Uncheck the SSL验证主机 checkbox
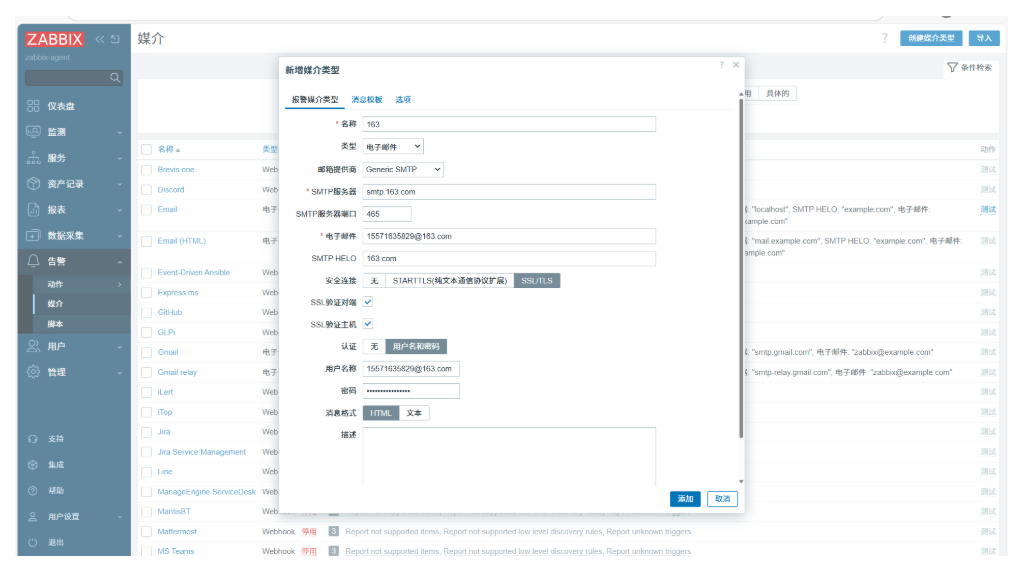1035x569 pixels. click(368, 324)
